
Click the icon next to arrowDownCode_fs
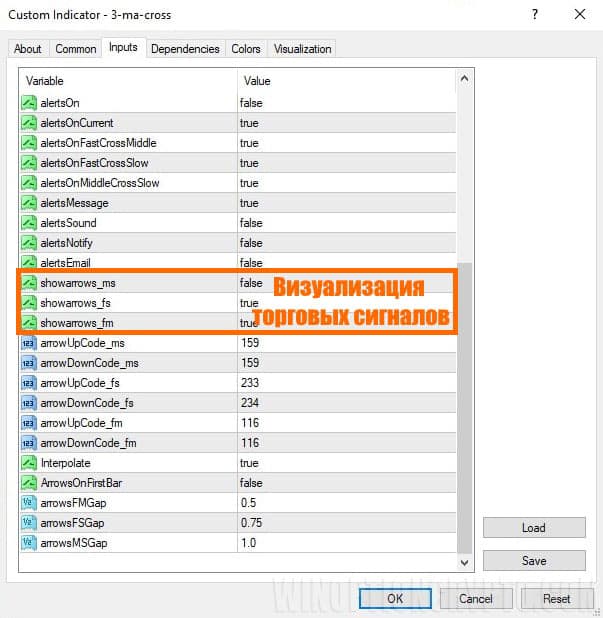pyautogui.click(x=28, y=403)
